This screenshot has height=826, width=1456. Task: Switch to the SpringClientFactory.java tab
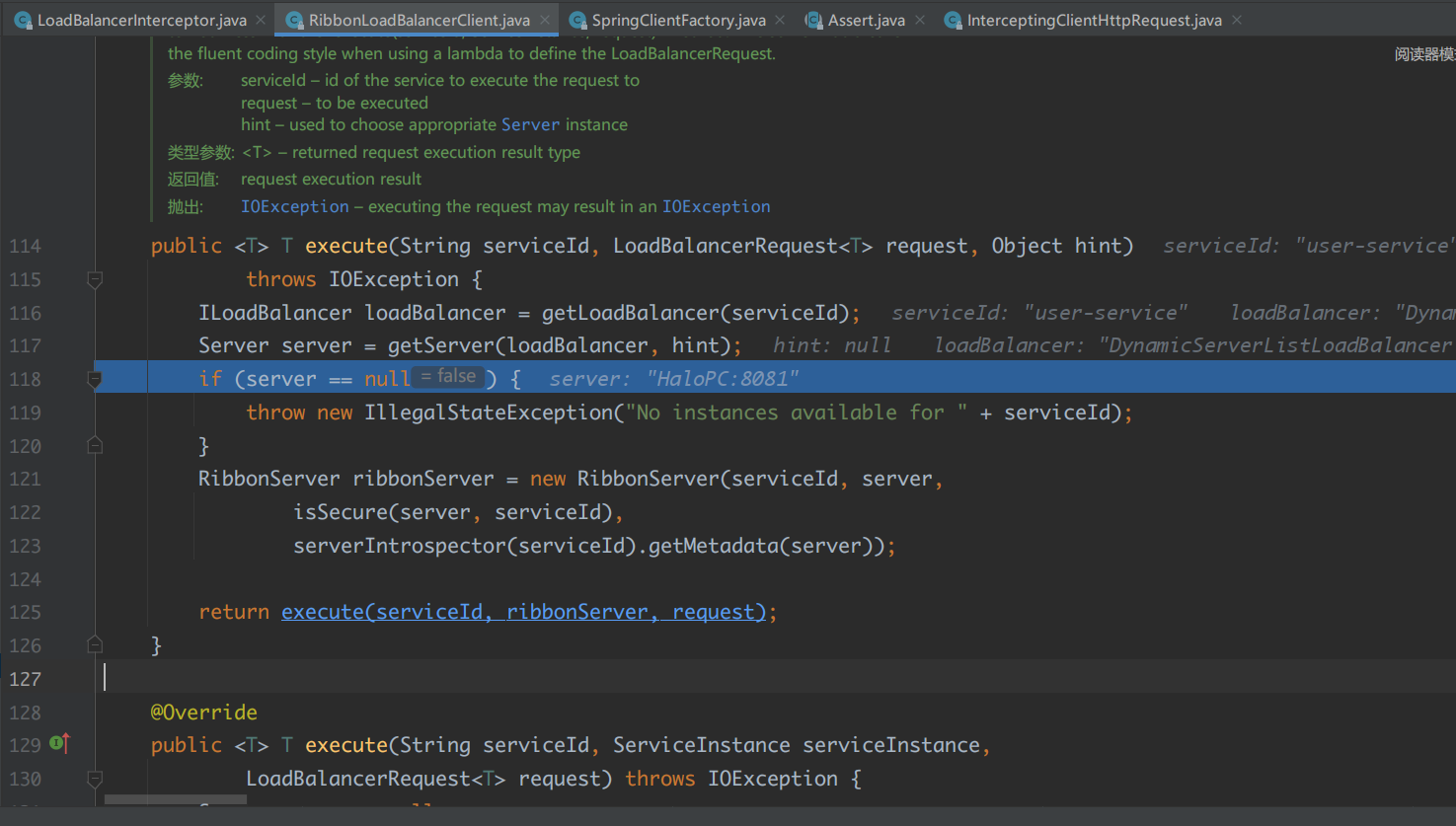(x=678, y=20)
